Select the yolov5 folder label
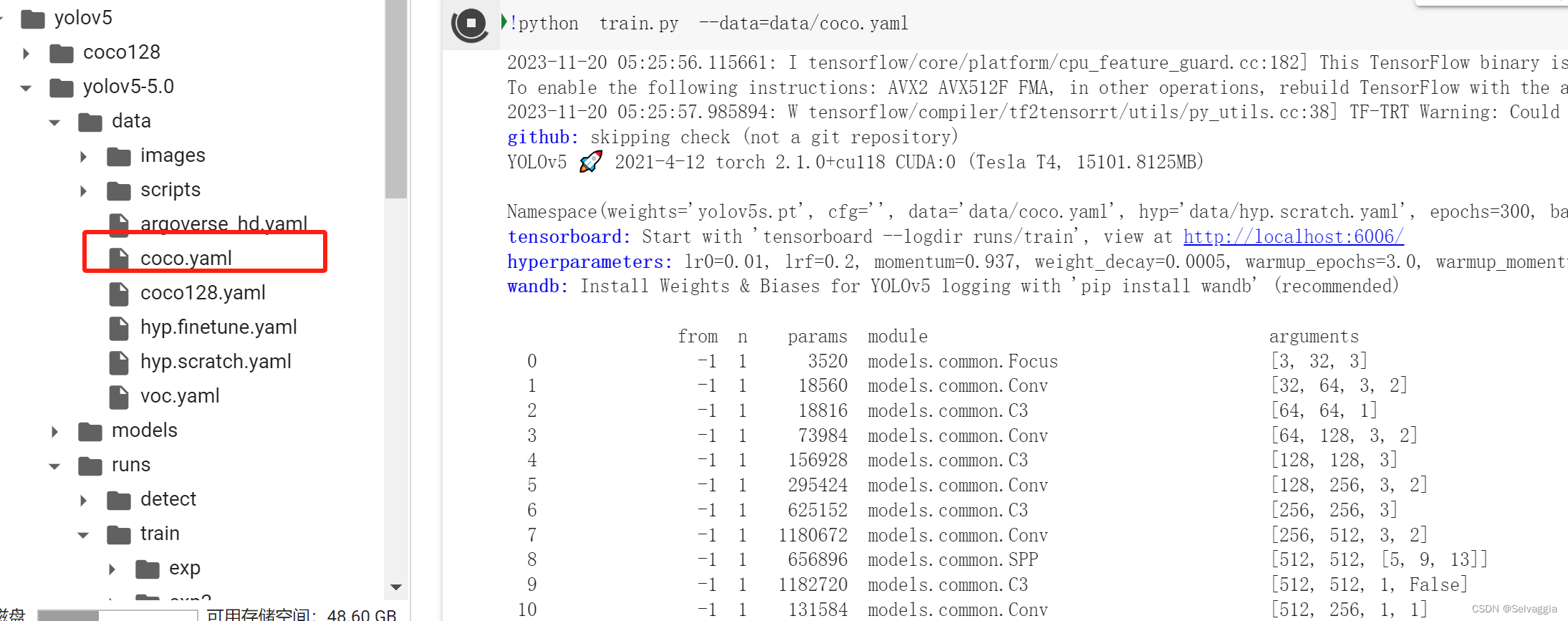 click(x=83, y=18)
